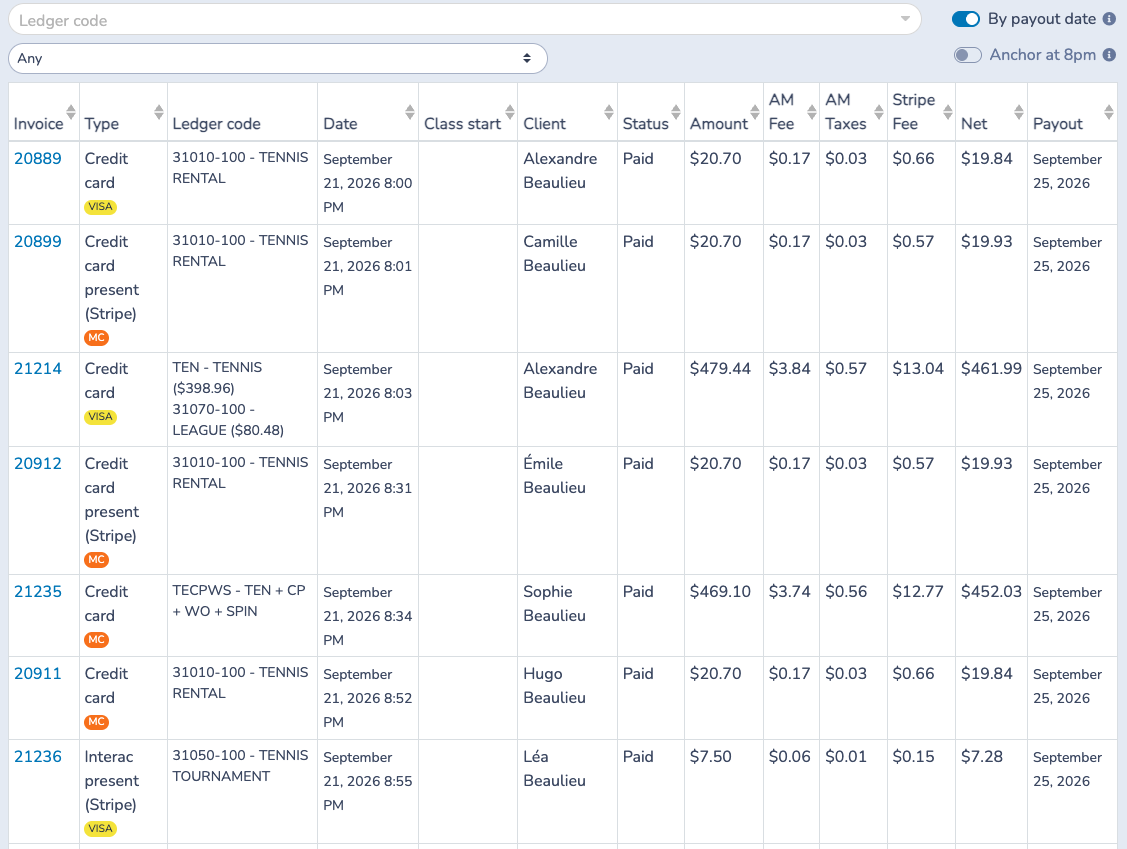Screen dimensions: 1127x849
Task: Open invoice 20911
Action: coord(37,674)
